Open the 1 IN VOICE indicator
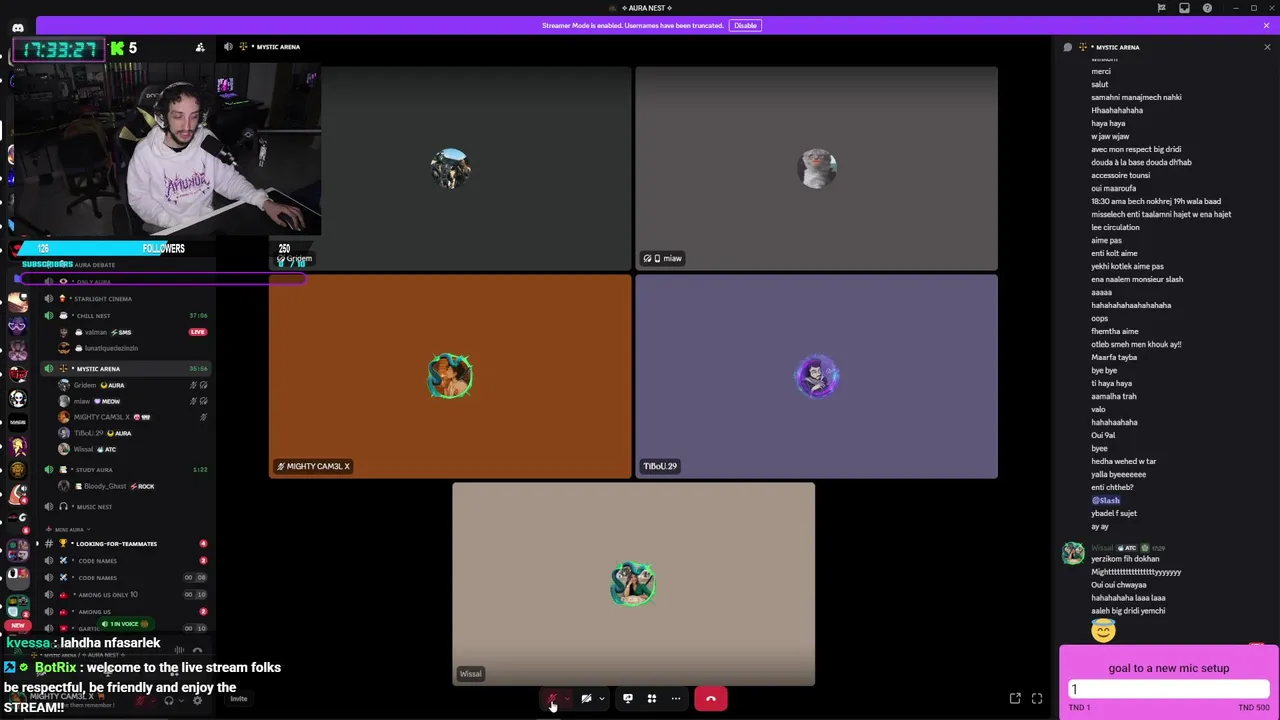 [x=126, y=624]
